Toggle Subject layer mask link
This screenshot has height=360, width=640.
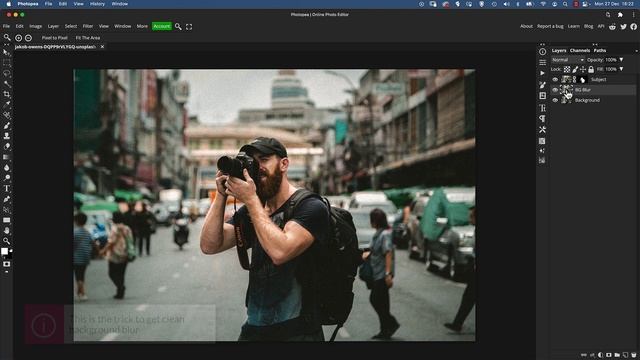coord(575,80)
